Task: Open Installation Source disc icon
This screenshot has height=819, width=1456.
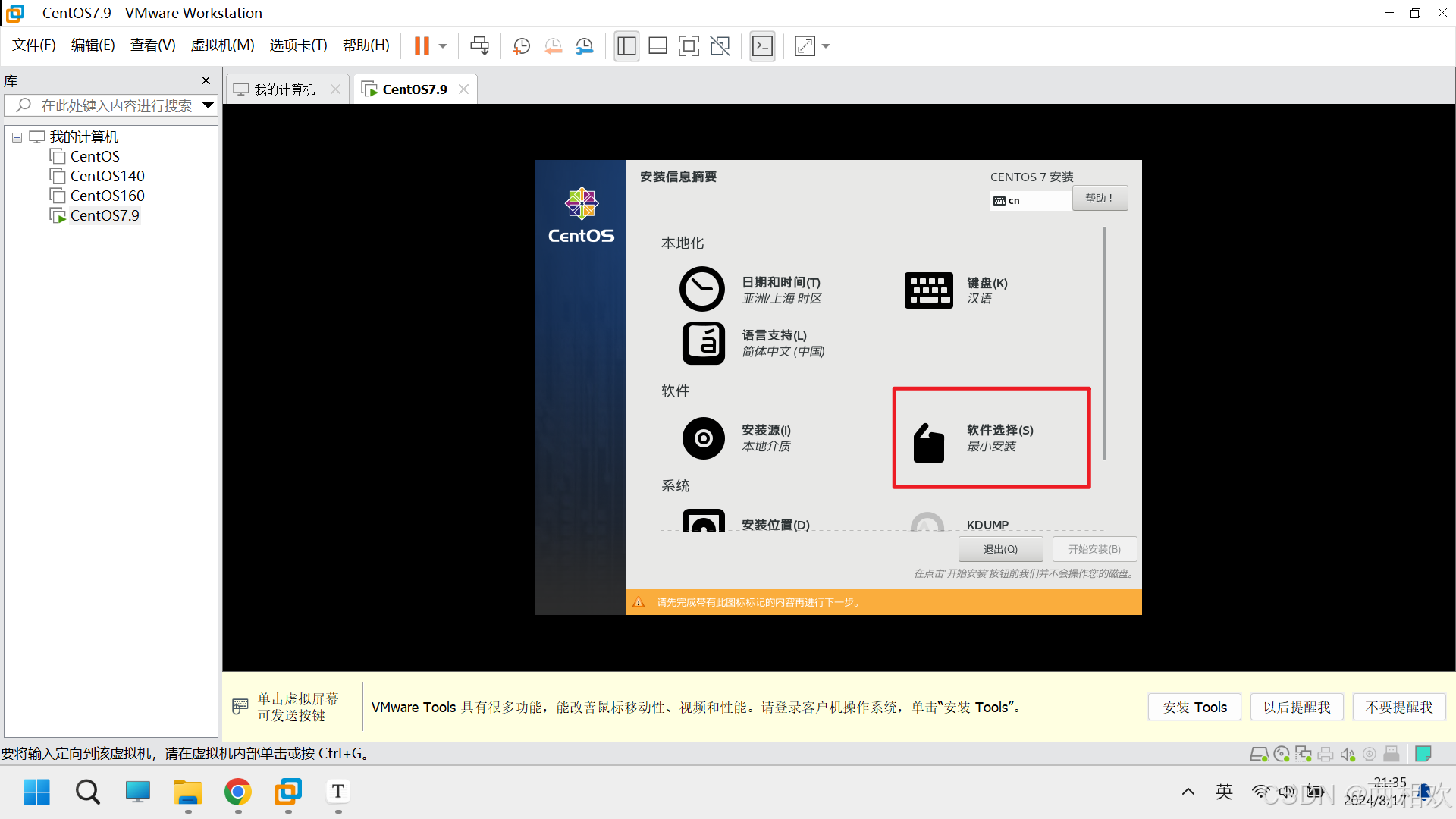Action: coord(703,438)
